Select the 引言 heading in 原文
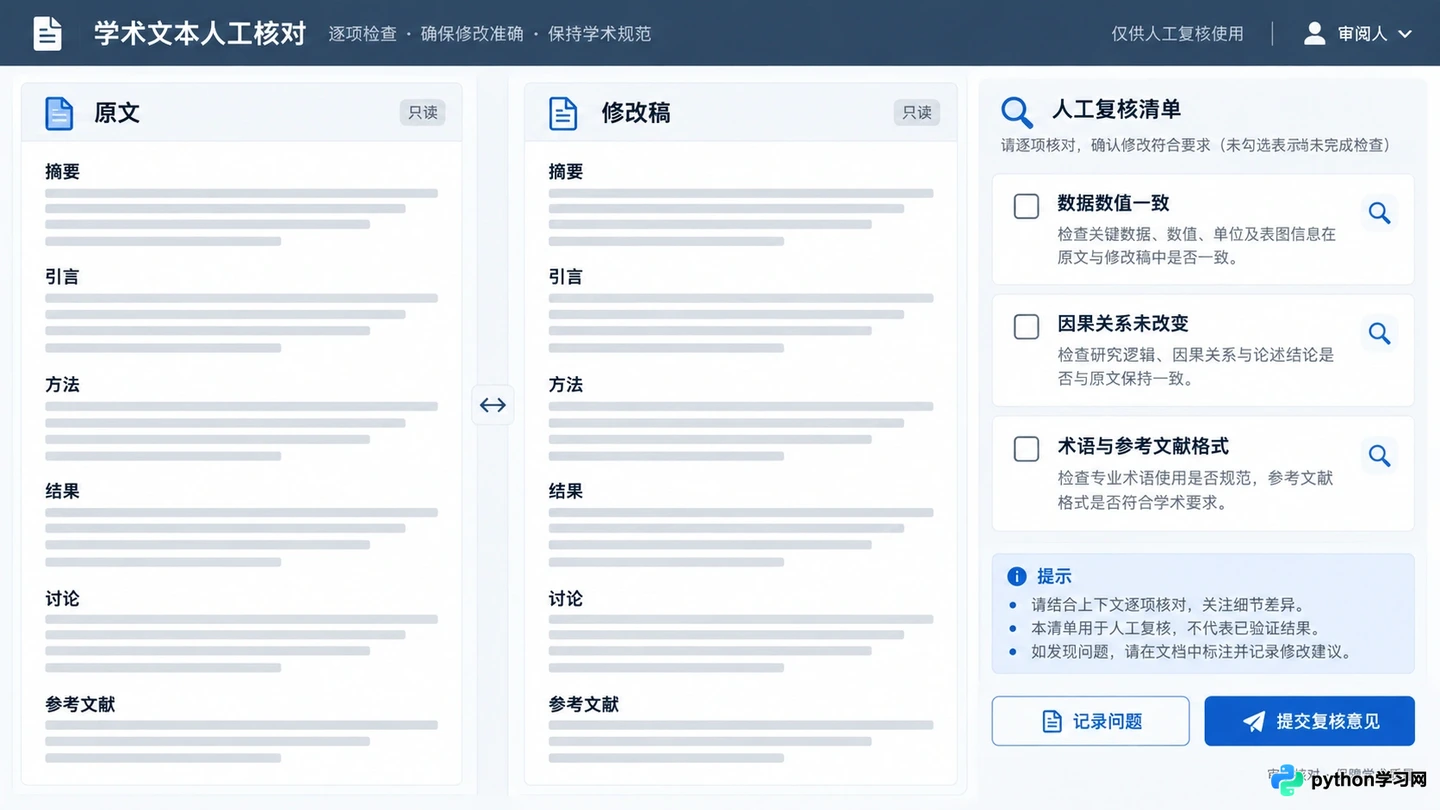1440x810 pixels. point(62,277)
